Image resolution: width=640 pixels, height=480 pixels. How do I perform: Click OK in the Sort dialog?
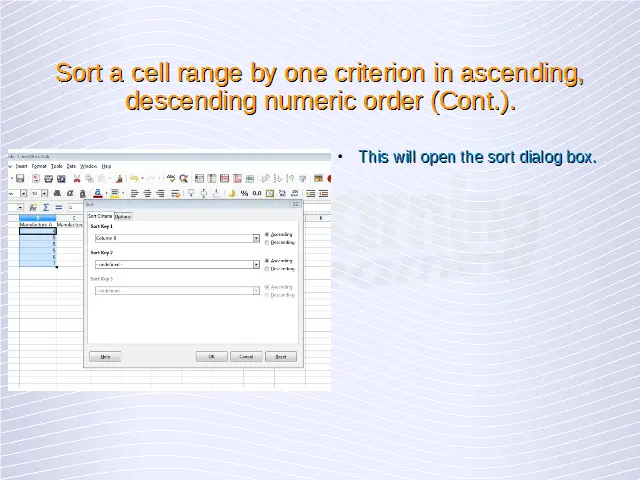coord(211,356)
